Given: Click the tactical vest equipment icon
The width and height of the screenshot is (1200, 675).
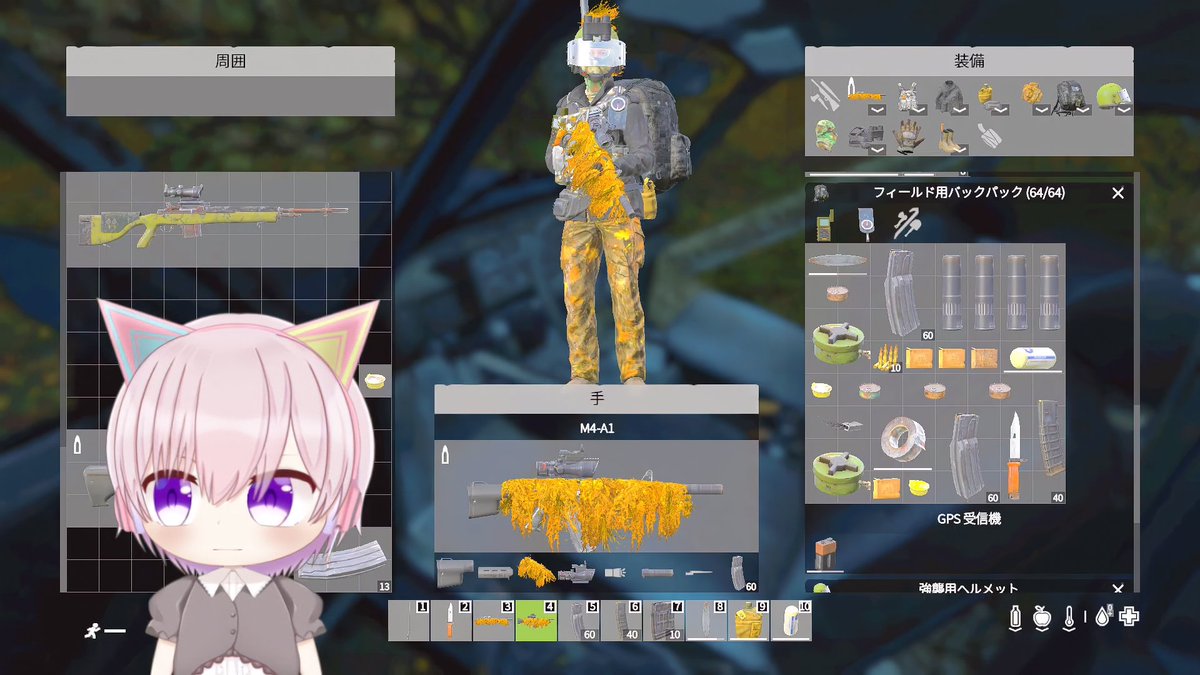Looking at the screenshot, I should (x=908, y=97).
